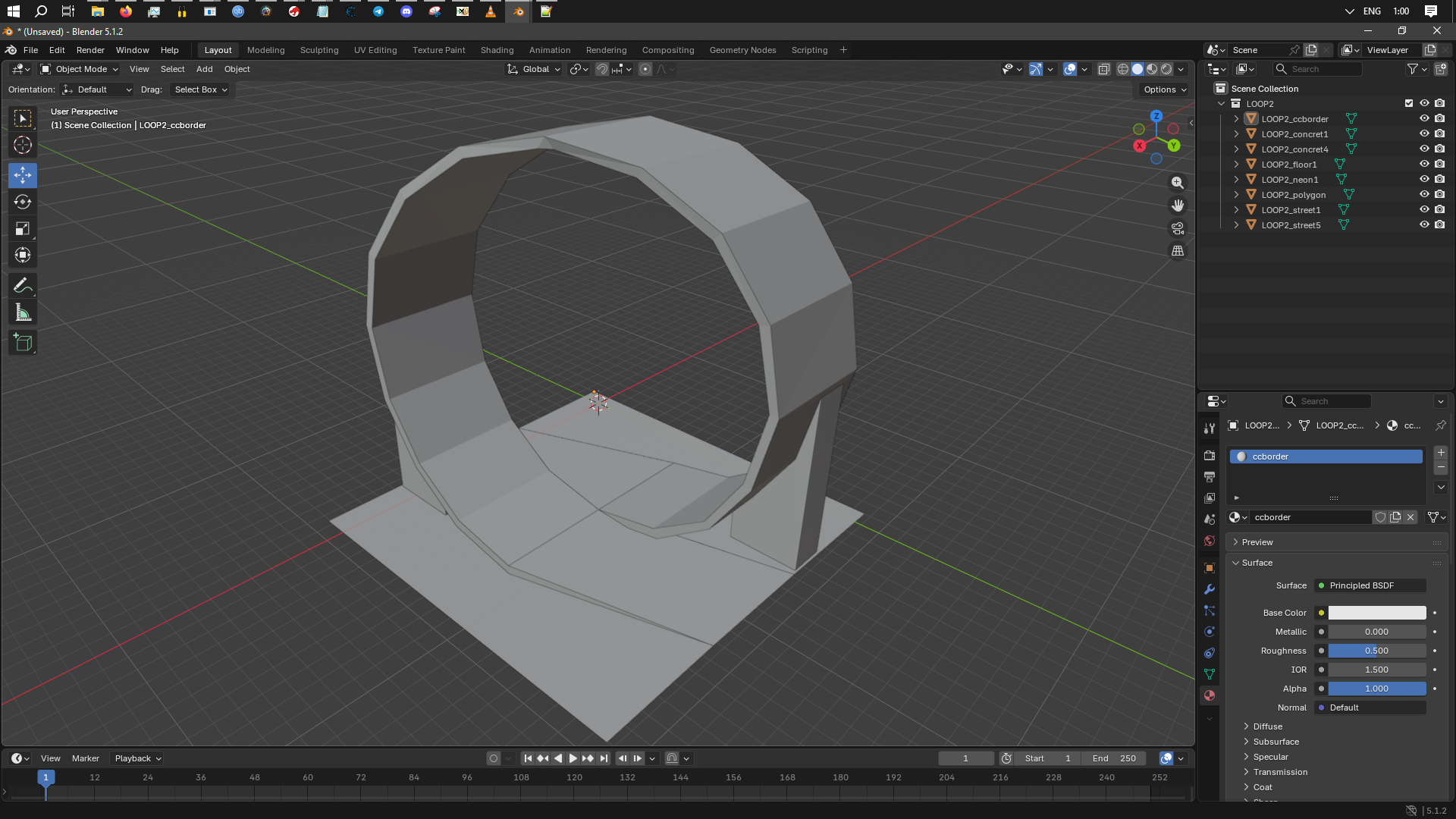Choose the Move tool
Viewport: 1456px width, 819px height.
coord(23,175)
